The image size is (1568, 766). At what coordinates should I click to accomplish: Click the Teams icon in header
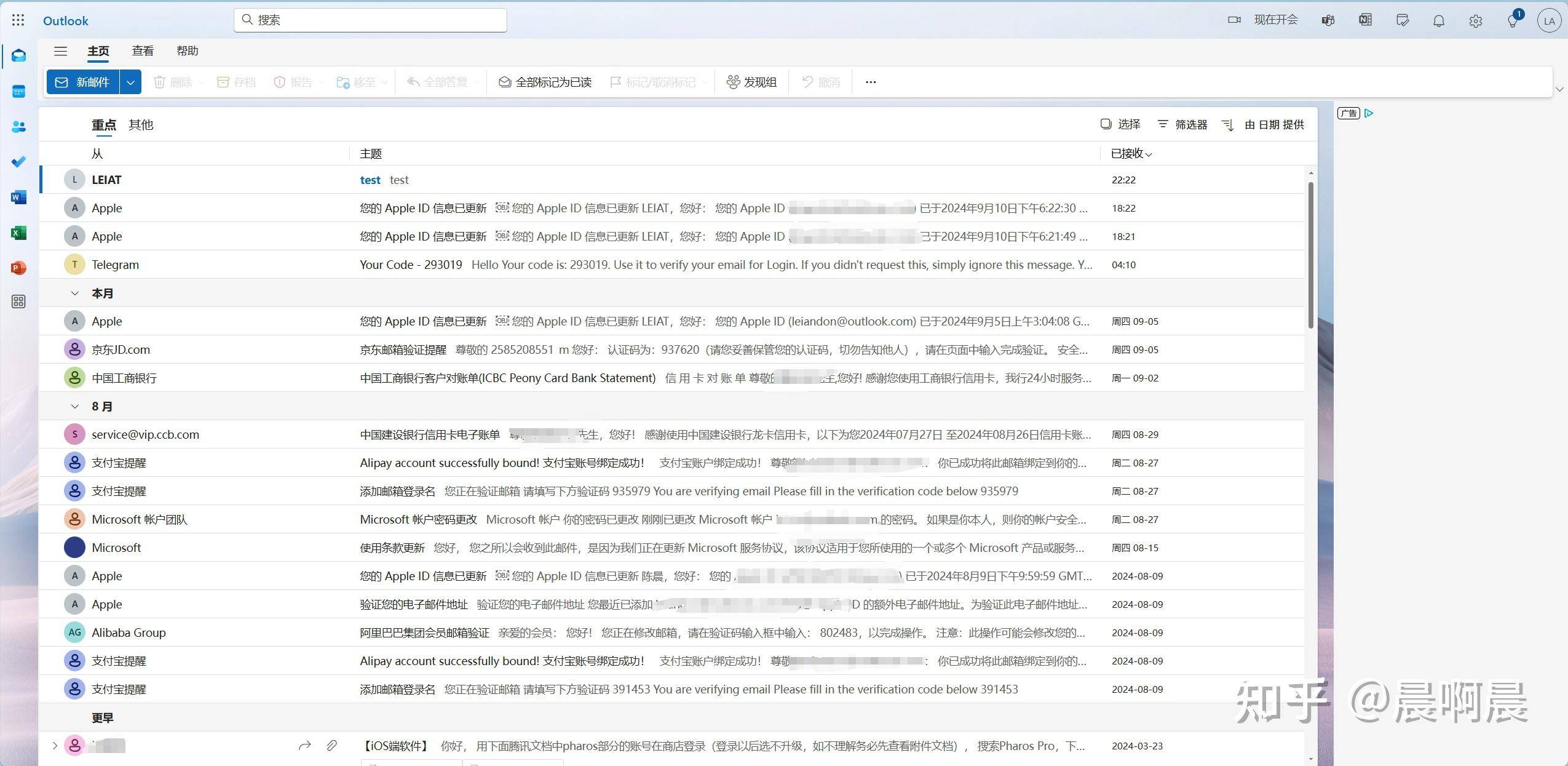point(1328,20)
